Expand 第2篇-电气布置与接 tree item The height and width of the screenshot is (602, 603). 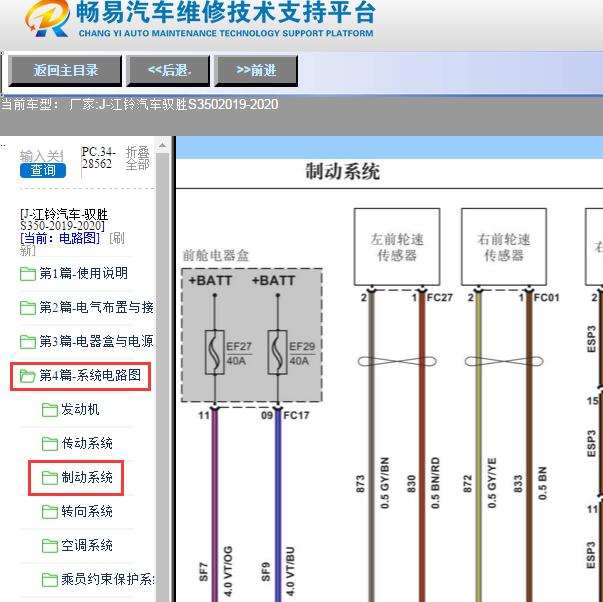click(x=96, y=307)
